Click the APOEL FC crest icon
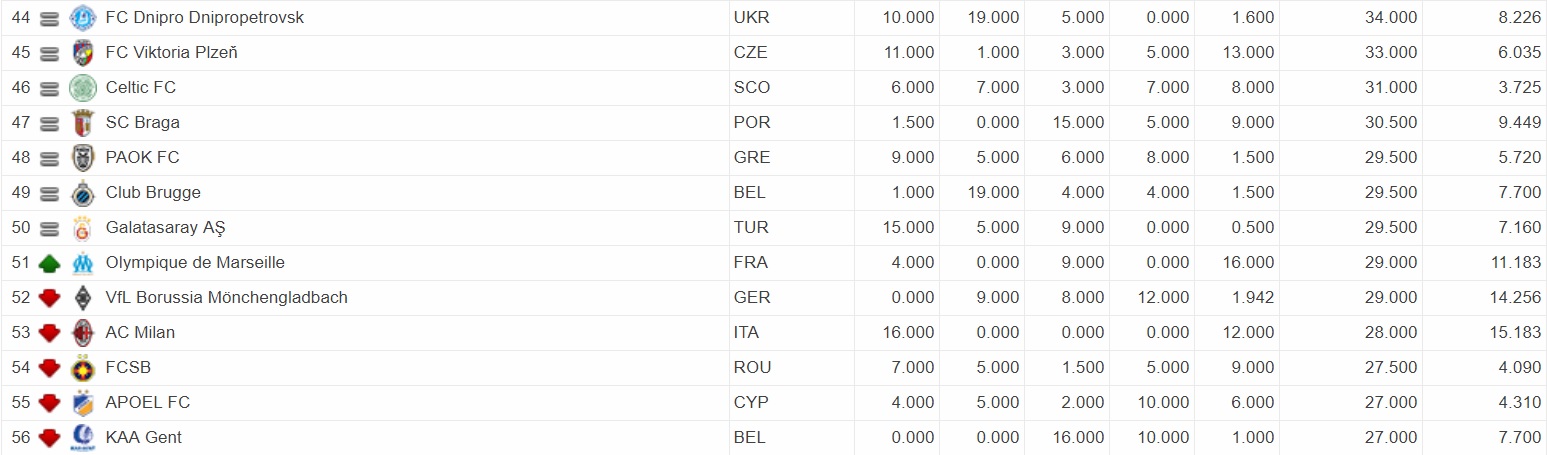 (82, 403)
